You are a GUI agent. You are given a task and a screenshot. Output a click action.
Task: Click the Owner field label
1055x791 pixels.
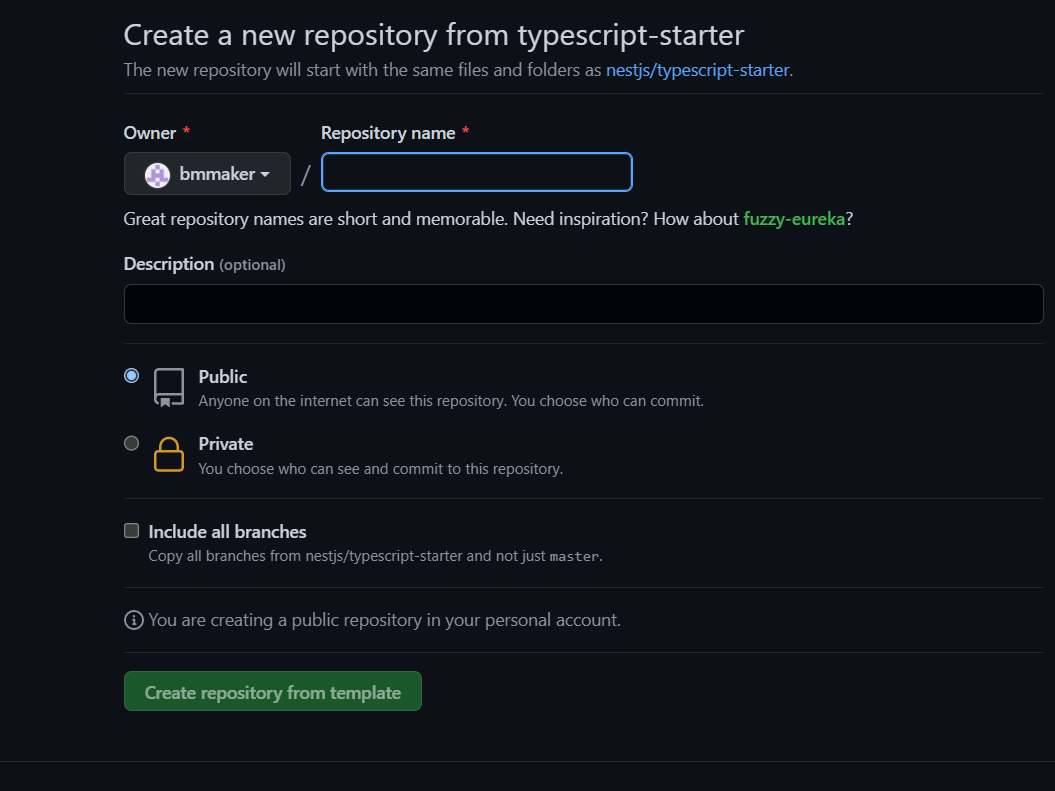point(150,133)
